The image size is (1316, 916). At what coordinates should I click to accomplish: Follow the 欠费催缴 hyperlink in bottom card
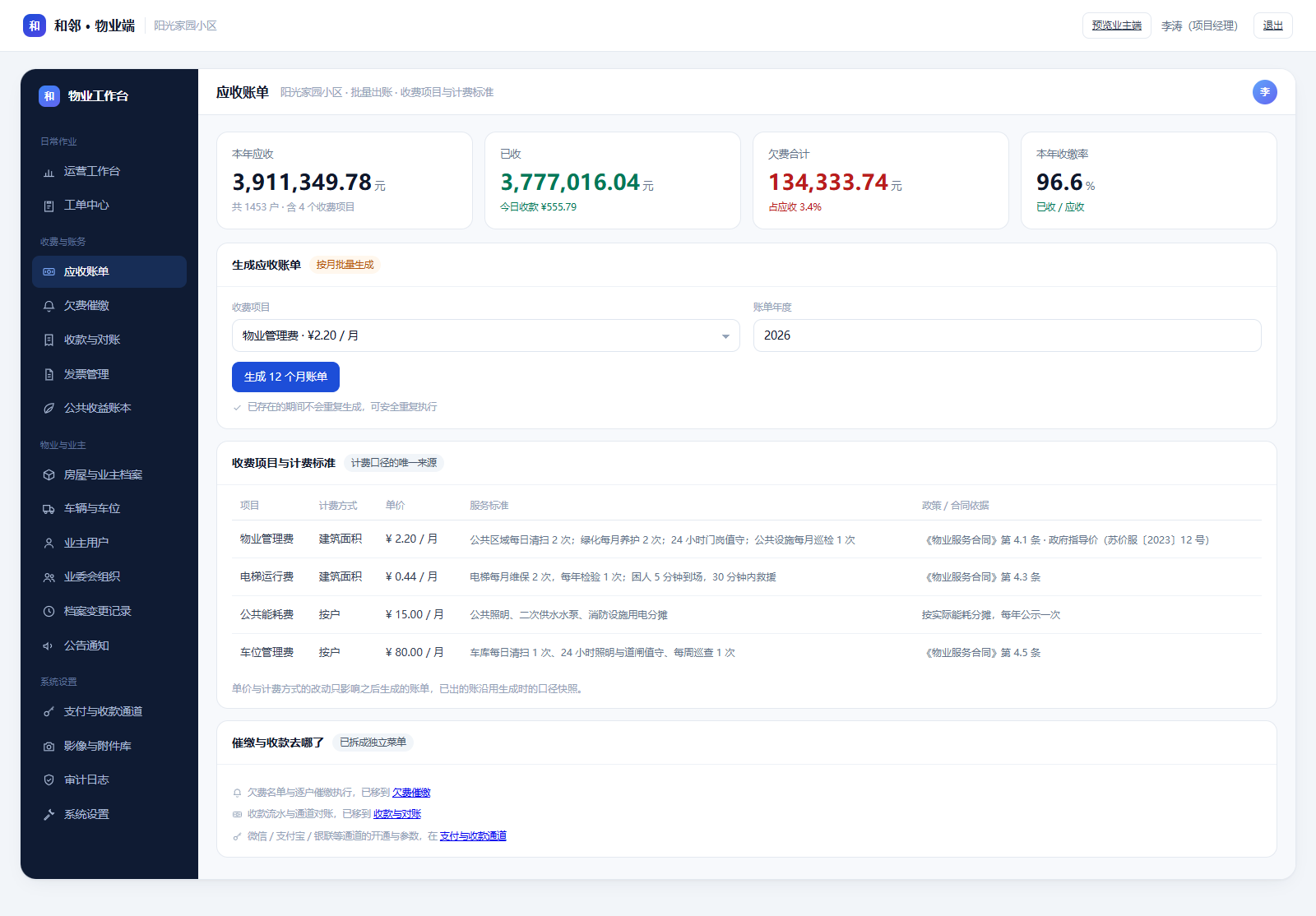tap(411, 793)
